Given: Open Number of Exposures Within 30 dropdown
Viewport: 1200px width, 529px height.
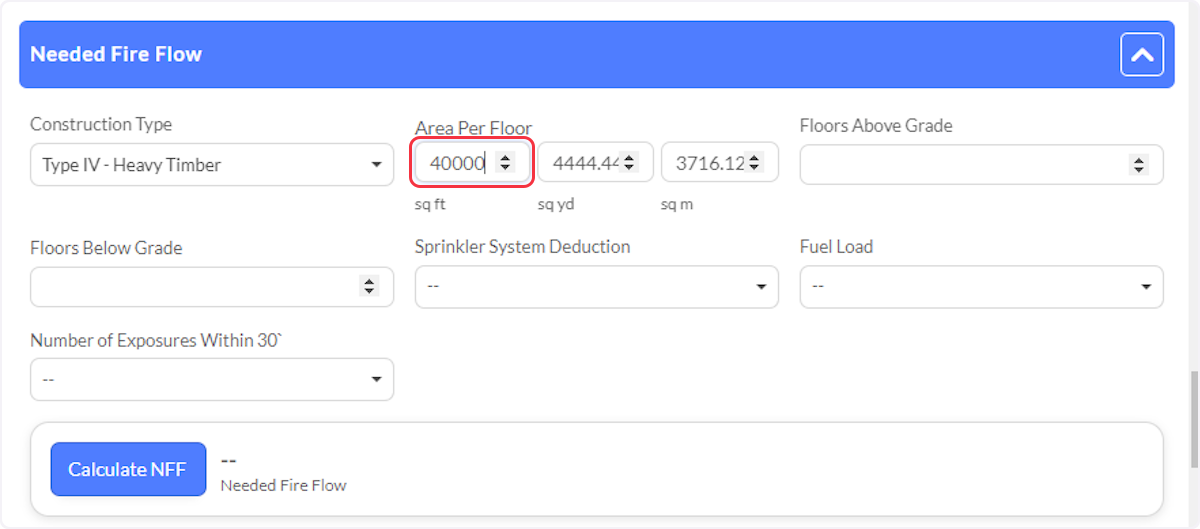Looking at the screenshot, I should coord(212,380).
